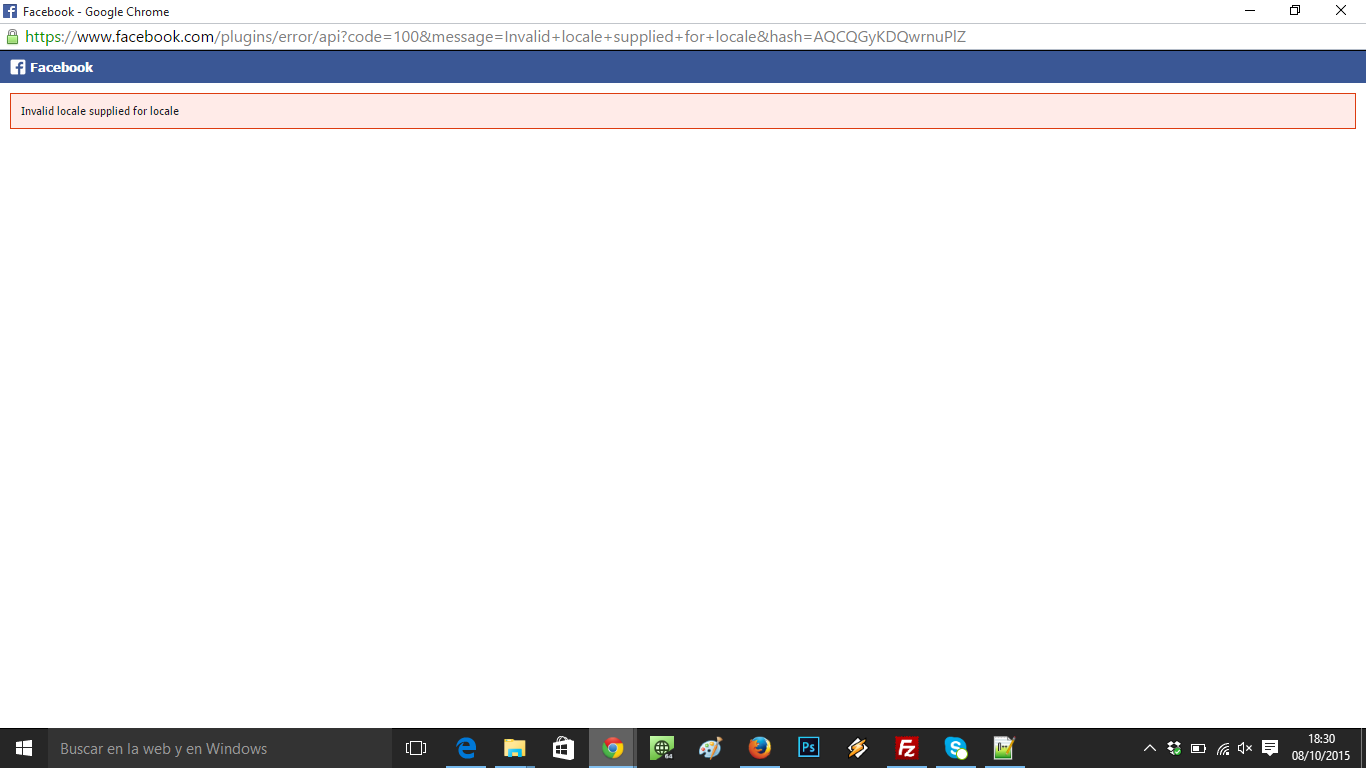Open the Action Center notifications

(x=1270, y=748)
